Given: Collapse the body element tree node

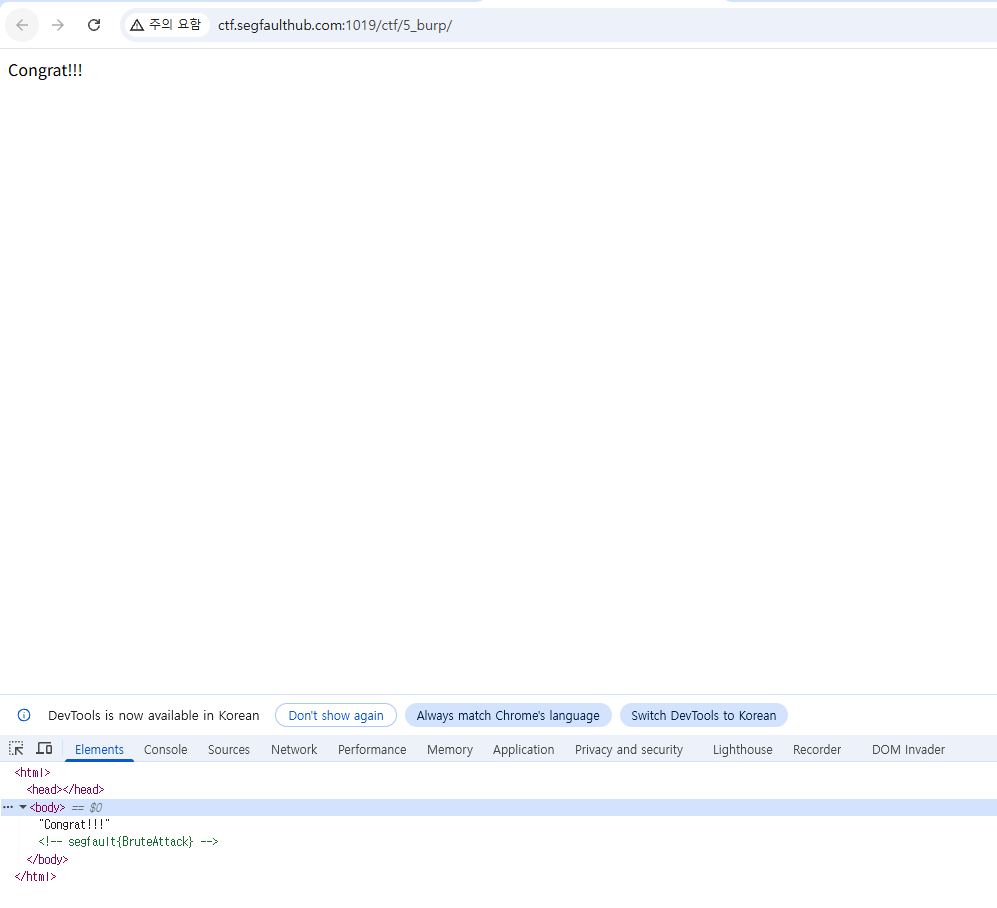Looking at the screenshot, I should point(23,807).
